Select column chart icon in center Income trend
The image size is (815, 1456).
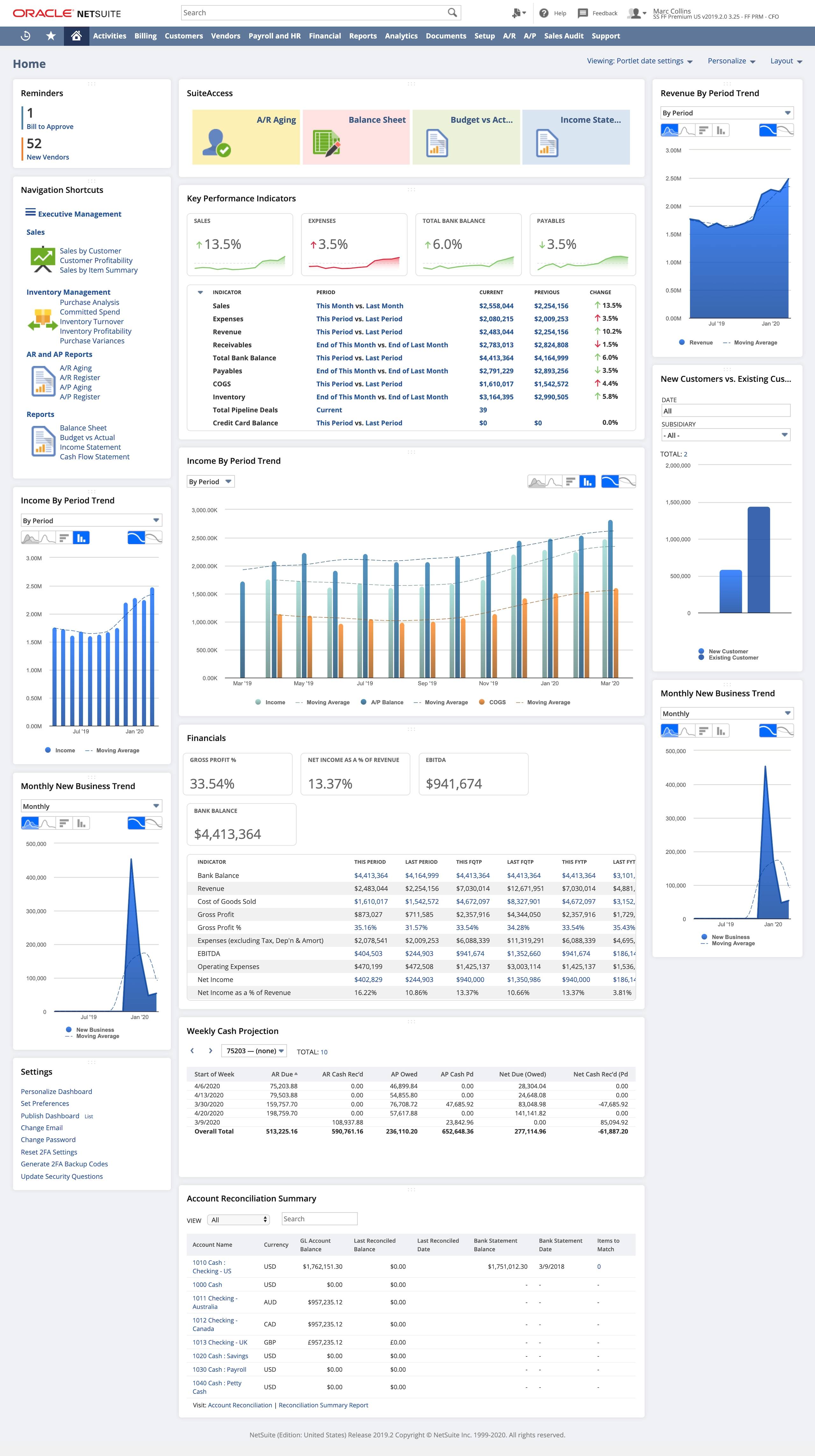(588, 481)
